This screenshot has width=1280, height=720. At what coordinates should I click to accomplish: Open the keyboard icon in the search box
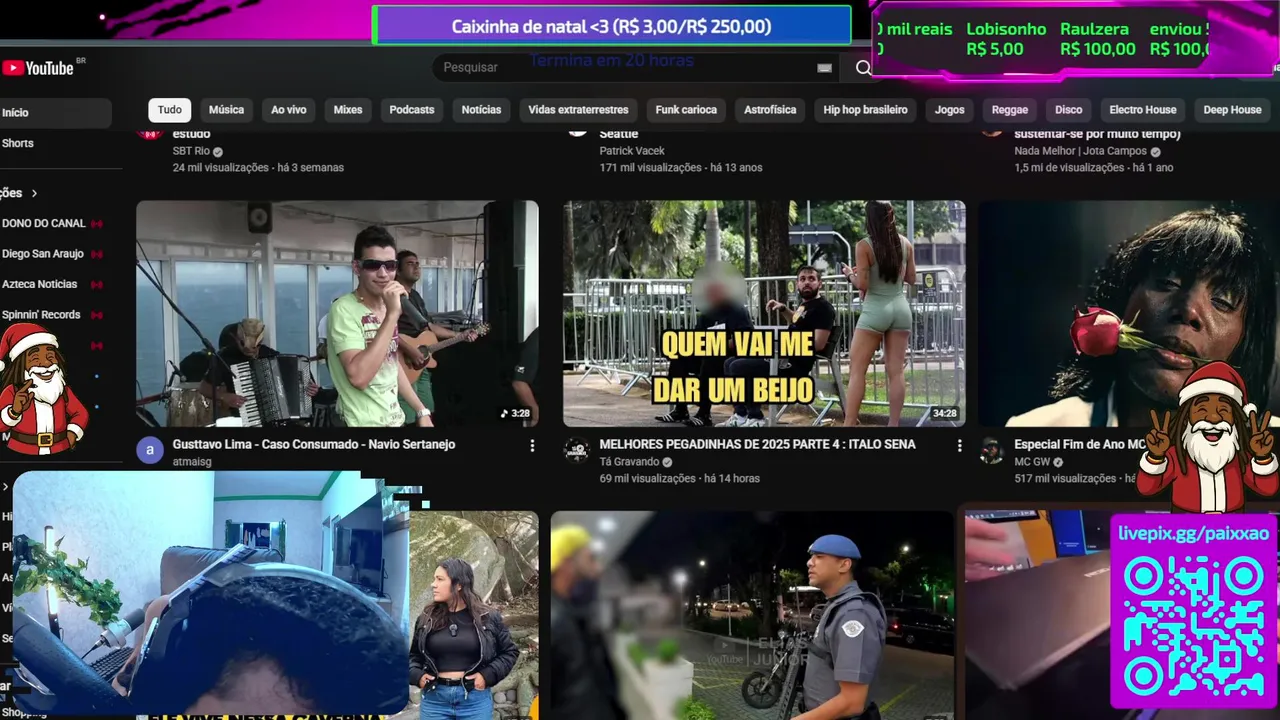824,68
